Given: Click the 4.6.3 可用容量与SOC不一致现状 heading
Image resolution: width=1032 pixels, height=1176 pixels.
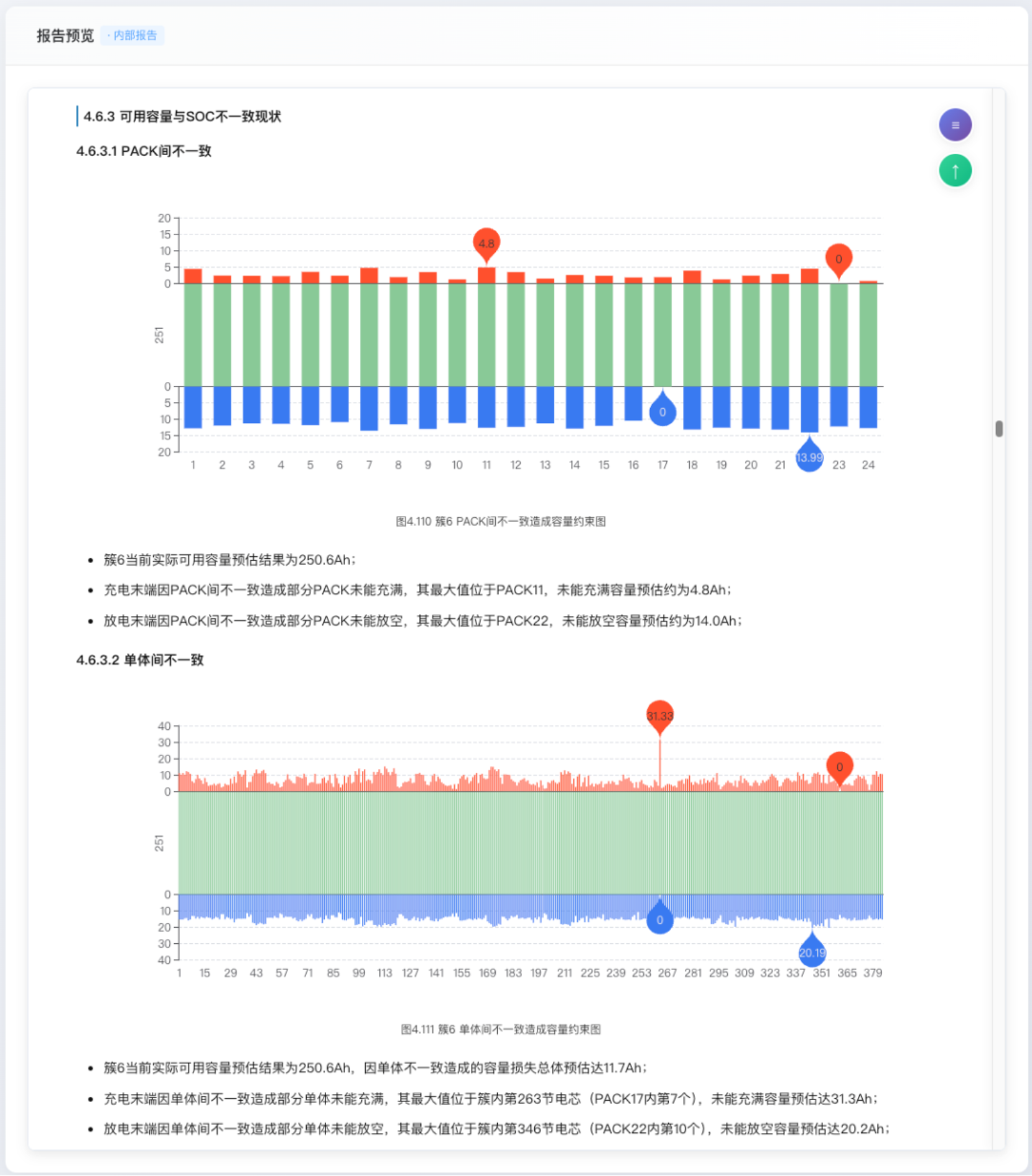Looking at the screenshot, I should coord(182,116).
